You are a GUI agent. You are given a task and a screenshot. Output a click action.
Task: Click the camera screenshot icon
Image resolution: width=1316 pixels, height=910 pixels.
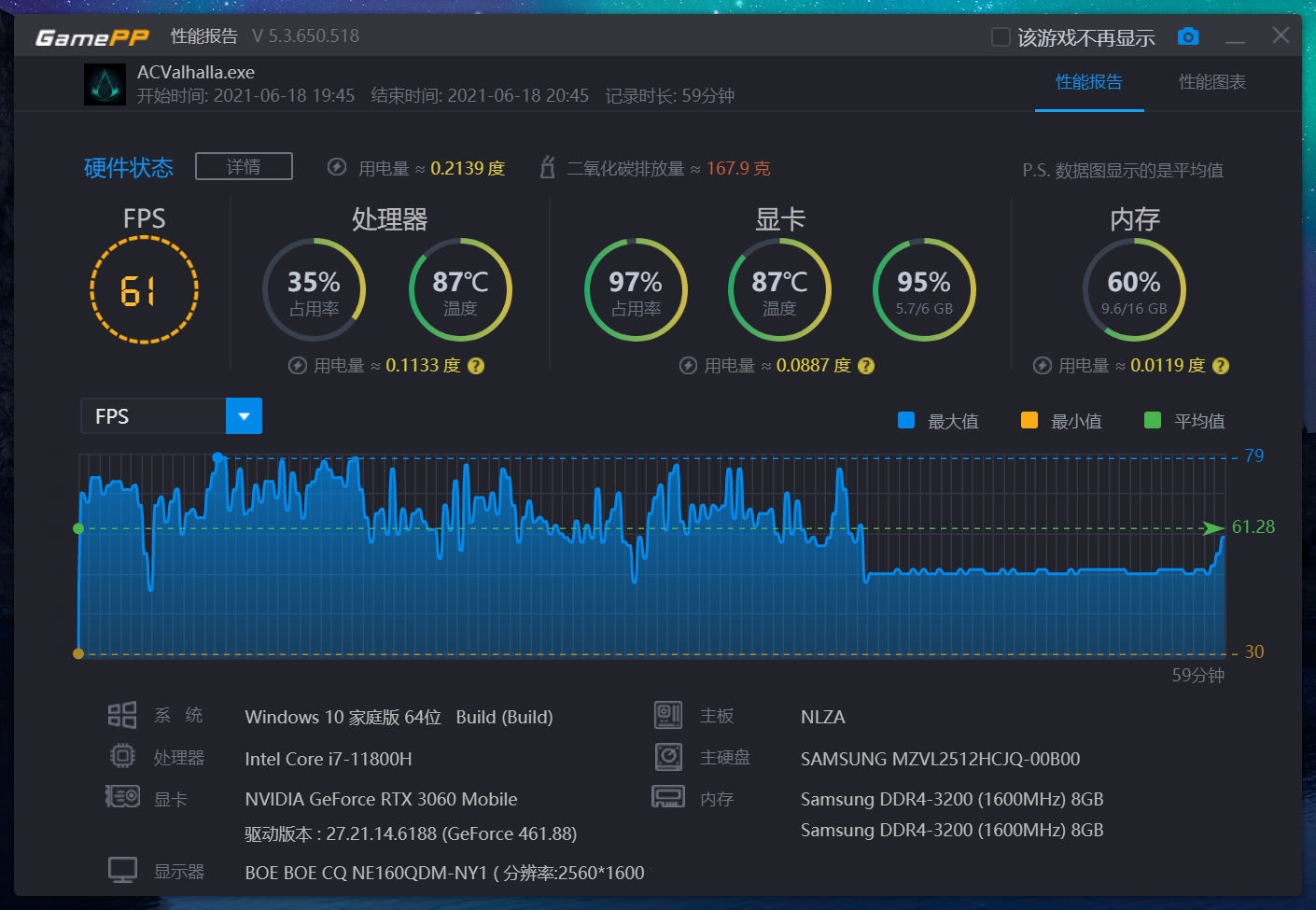point(1188,36)
